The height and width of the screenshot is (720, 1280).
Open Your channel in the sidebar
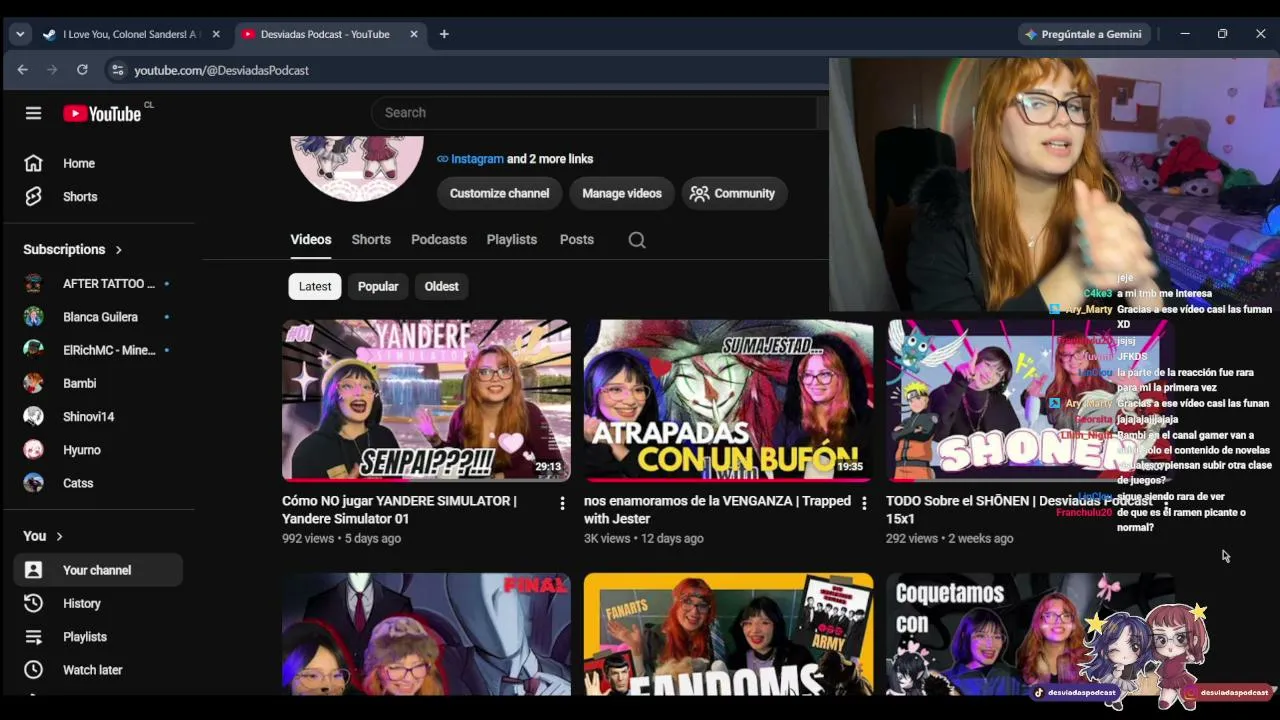pyautogui.click(x=98, y=570)
